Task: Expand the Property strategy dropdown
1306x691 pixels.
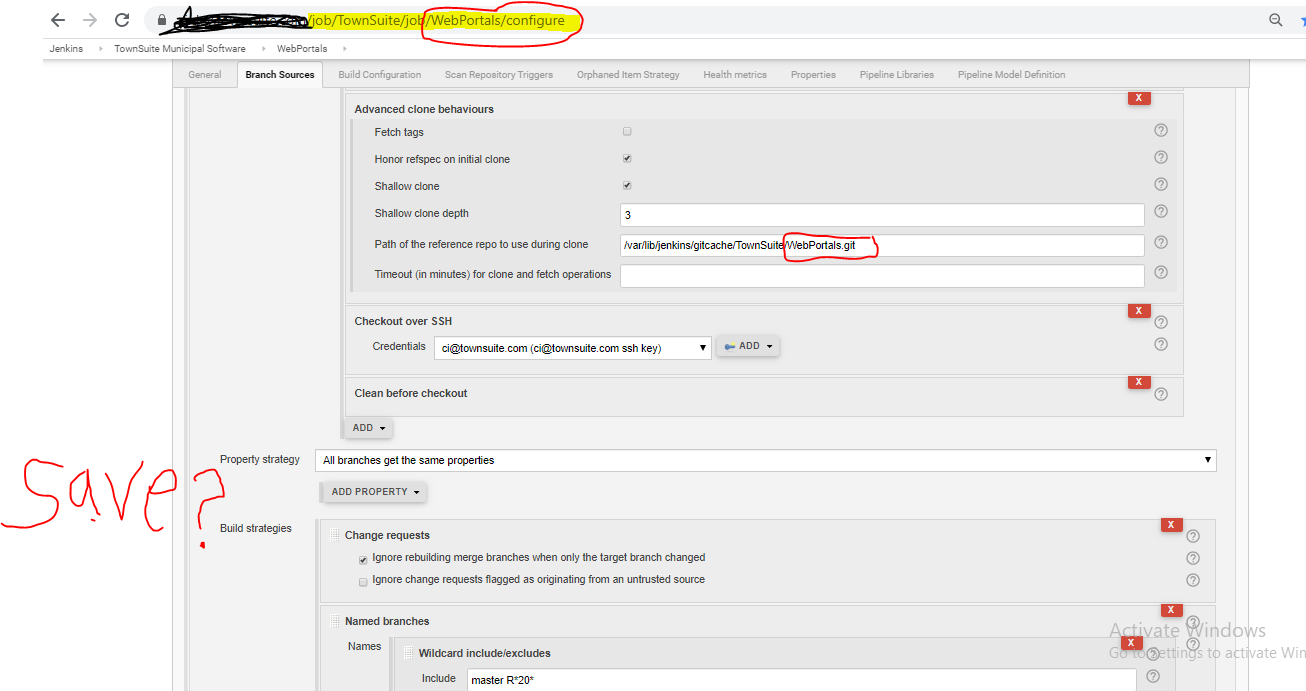Action: pos(766,460)
